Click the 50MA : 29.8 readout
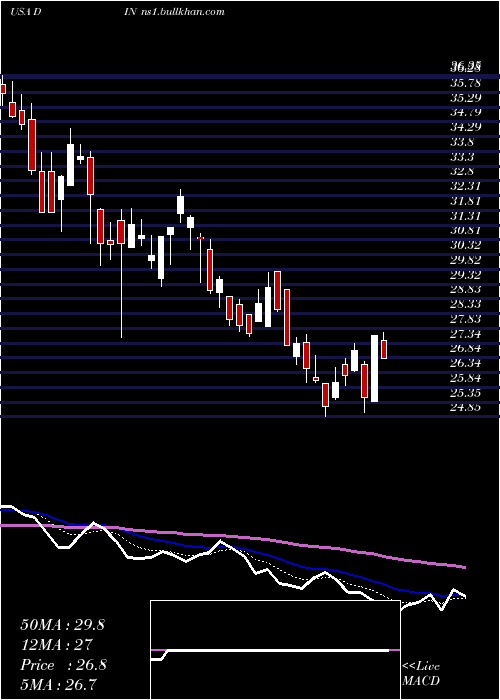Viewport: 500px width, 700px height. (62, 625)
